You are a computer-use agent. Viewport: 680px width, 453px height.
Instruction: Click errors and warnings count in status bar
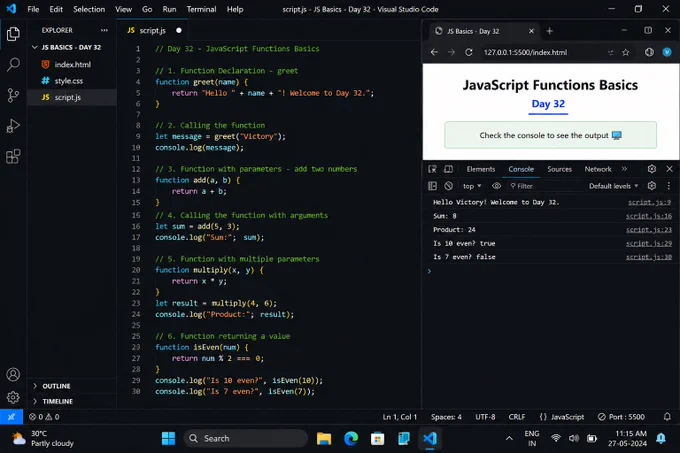point(44,417)
